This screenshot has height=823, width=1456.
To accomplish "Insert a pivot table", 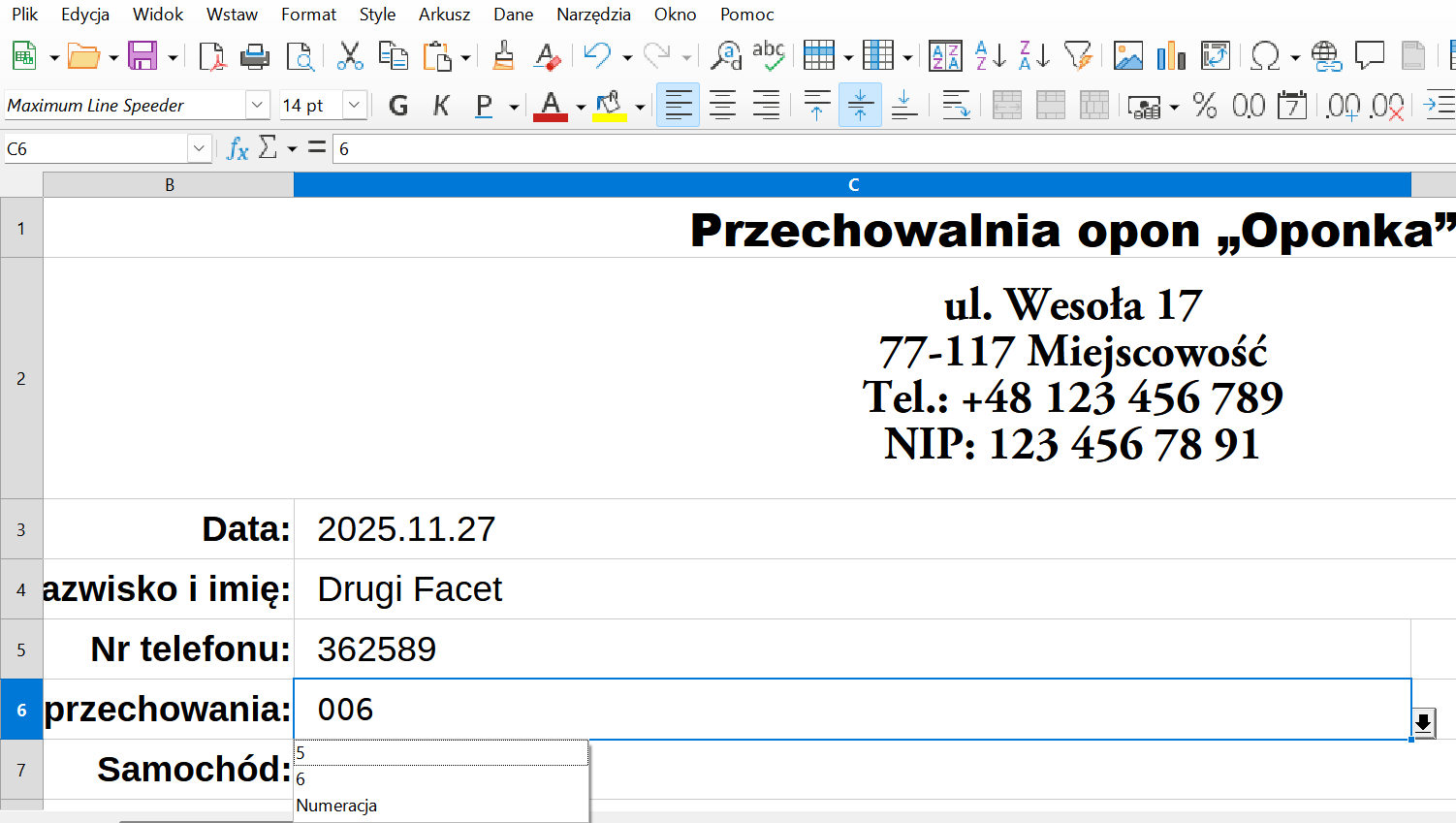I will [x=1216, y=56].
